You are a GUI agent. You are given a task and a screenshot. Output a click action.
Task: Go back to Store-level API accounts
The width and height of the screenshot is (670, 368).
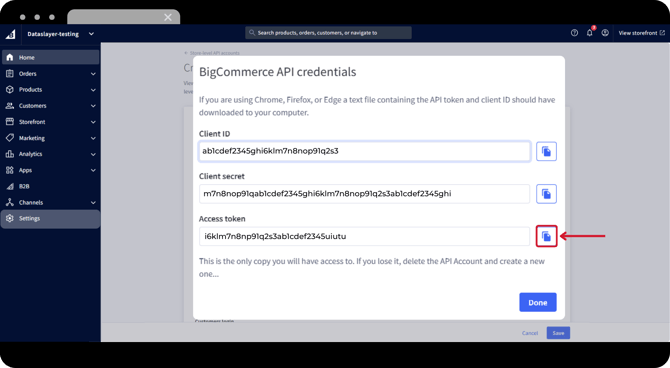212,53
